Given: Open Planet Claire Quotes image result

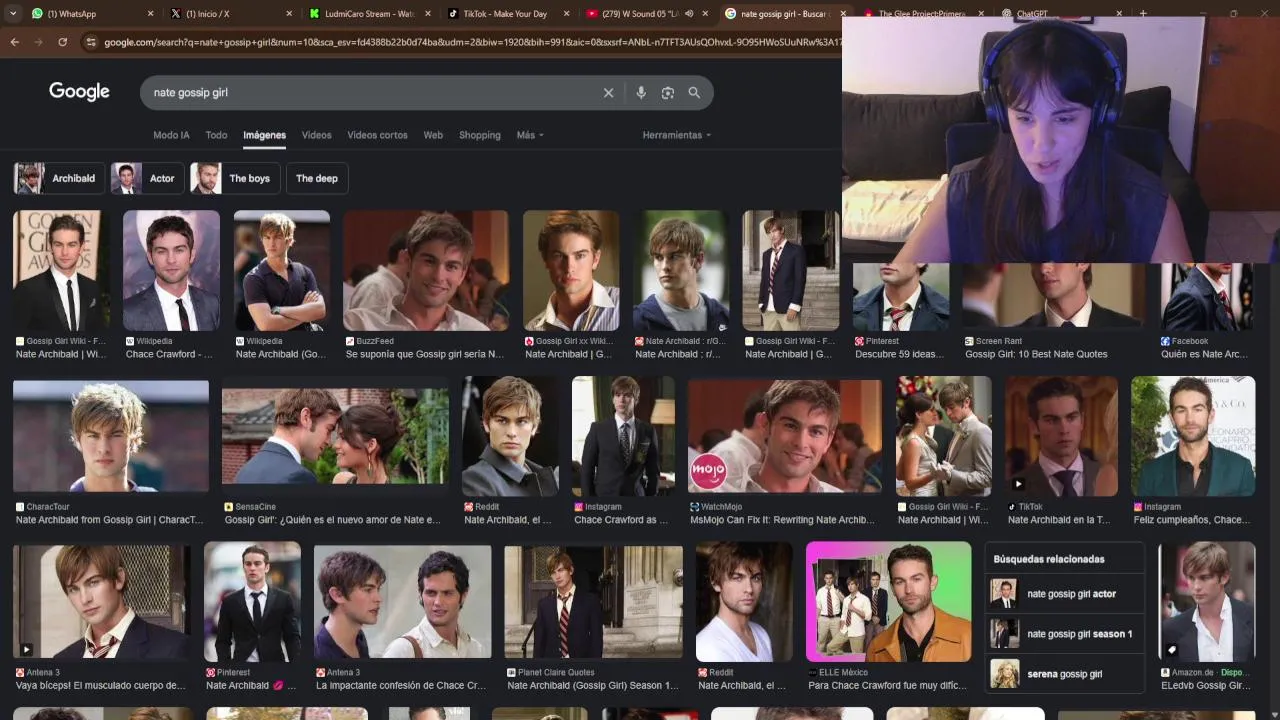Looking at the screenshot, I should point(594,602).
